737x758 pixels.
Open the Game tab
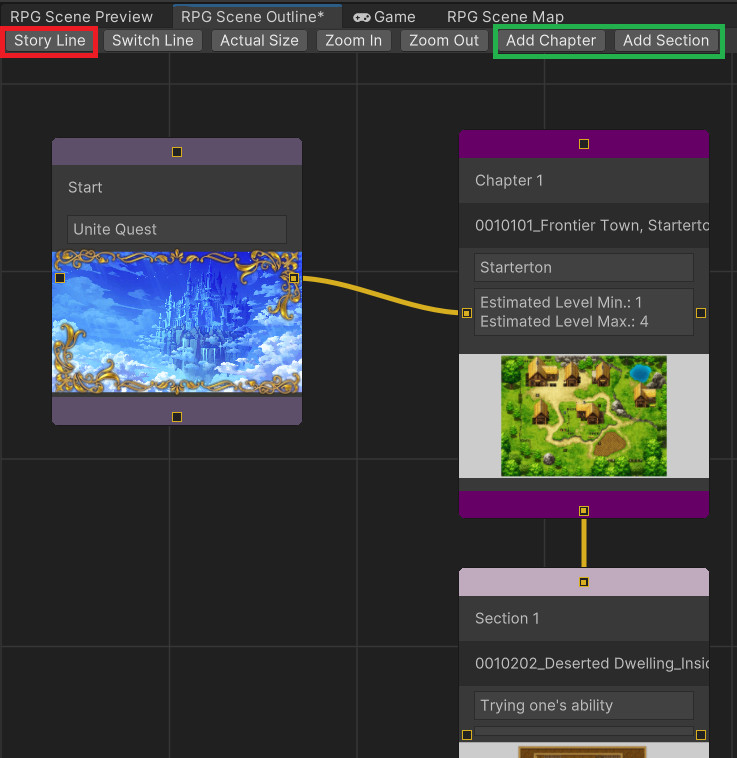pyautogui.click(x=384, y=16)
